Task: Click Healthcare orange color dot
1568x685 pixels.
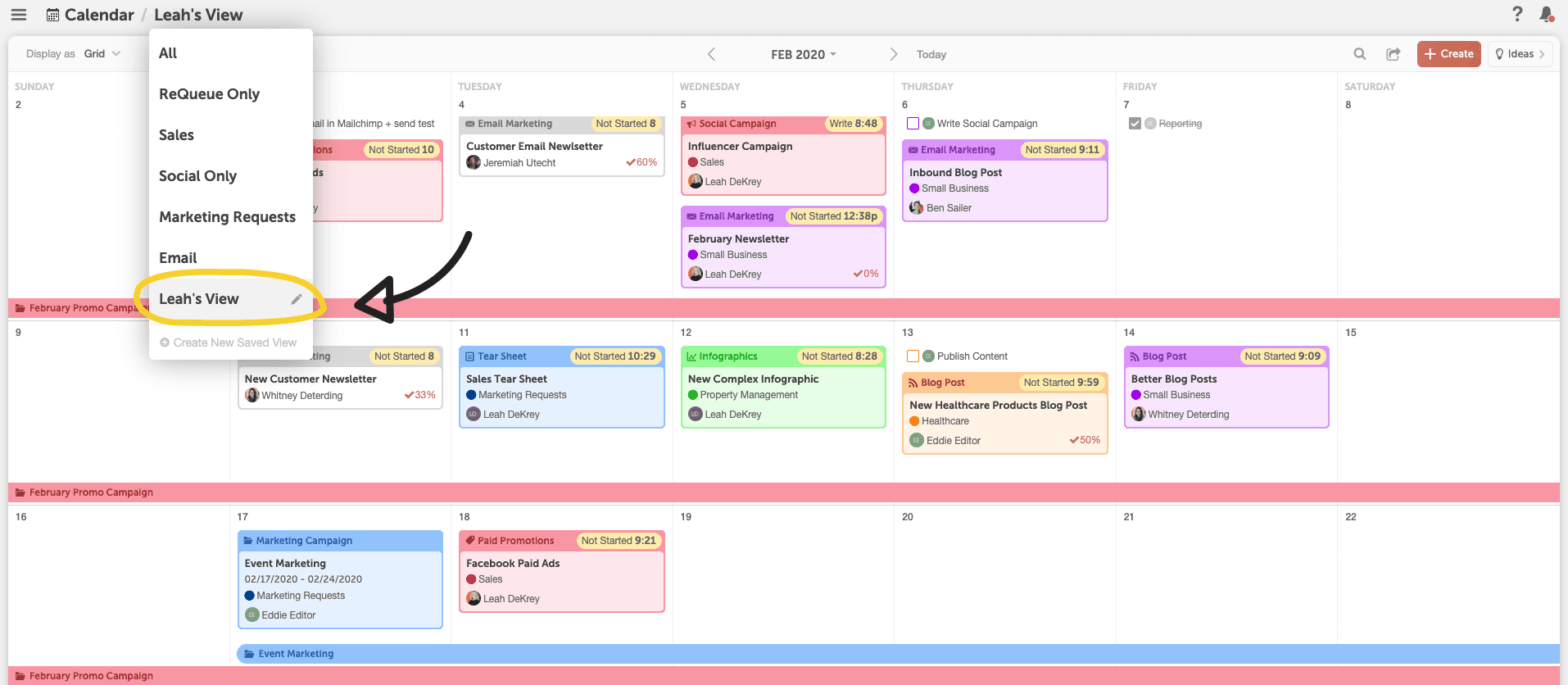Action: (914, 421)
